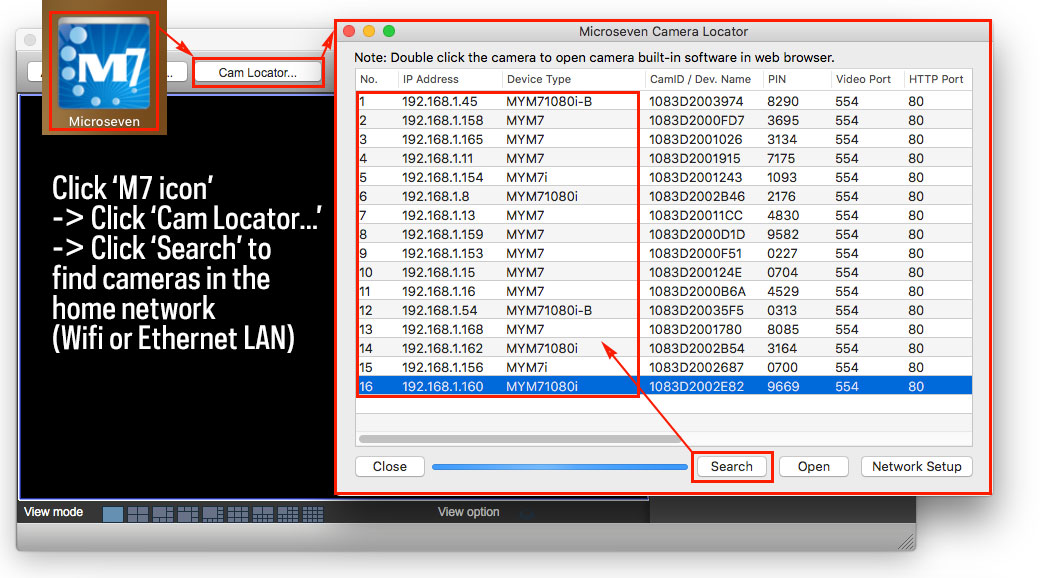Sort by the HTTP Port column header
Image resolution: width=1043 pixels, height=578 pixels.
pos(936,79)
